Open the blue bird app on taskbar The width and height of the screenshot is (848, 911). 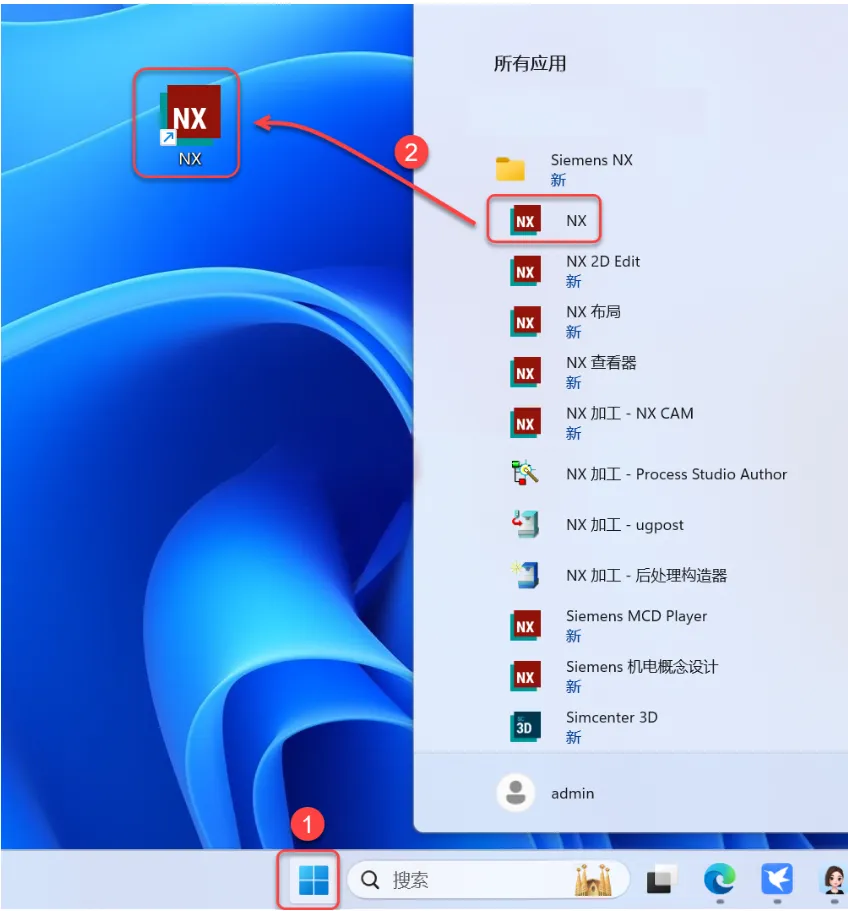coord(777,879)
